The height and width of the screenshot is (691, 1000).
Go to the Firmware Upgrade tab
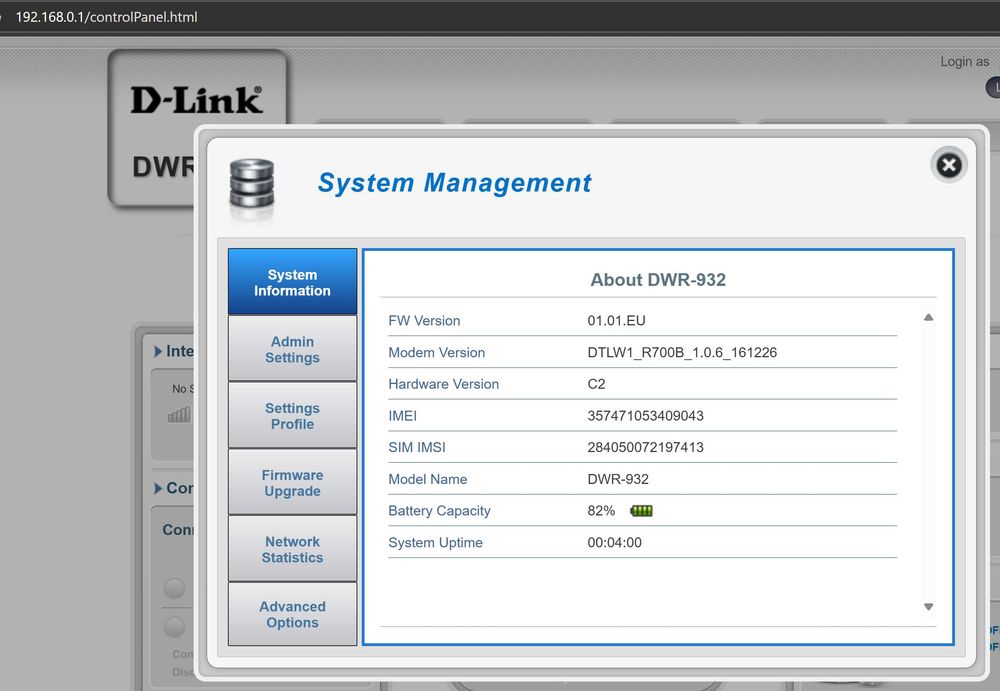tap(292, 482)
